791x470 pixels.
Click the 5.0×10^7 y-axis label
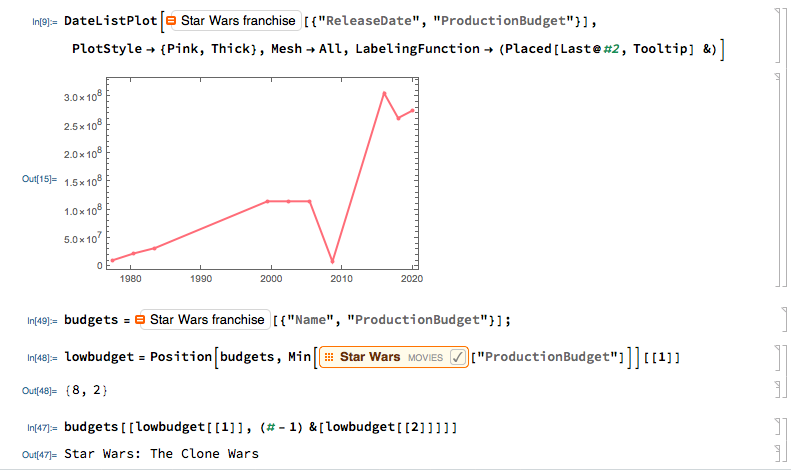coord(83,238)
